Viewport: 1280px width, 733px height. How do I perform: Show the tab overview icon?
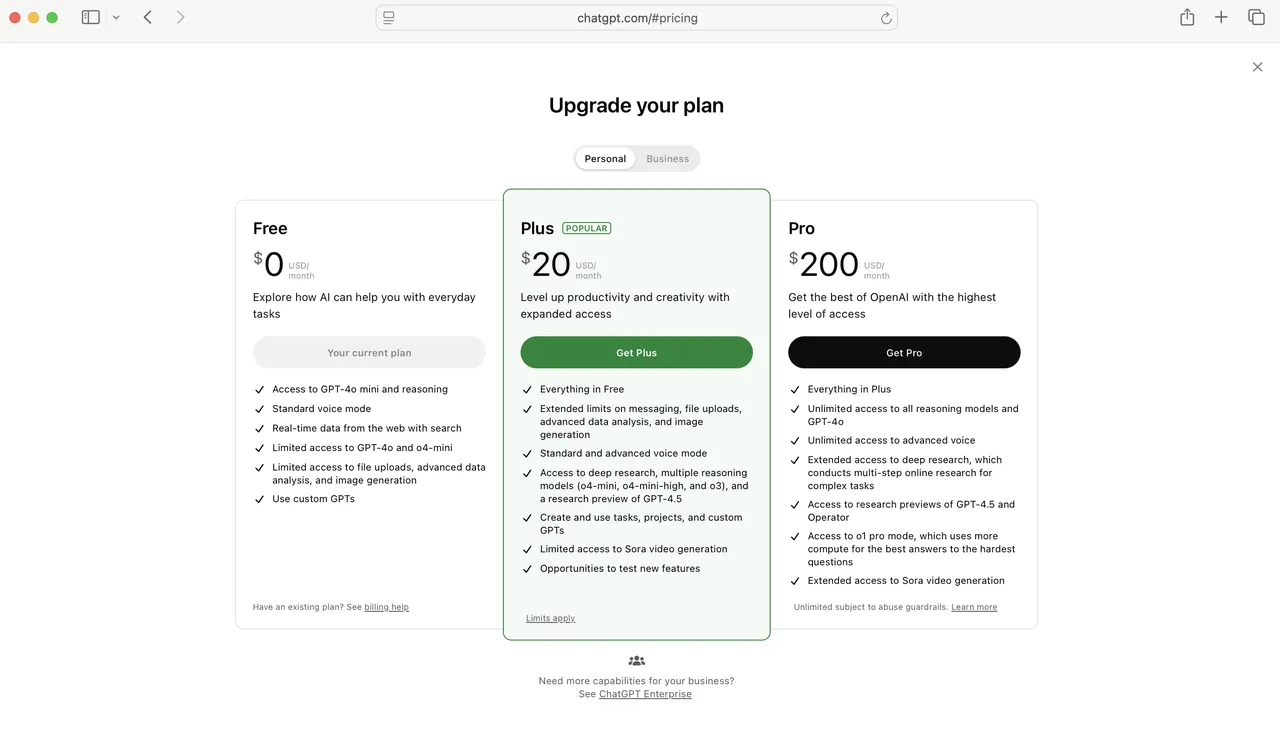coord(1256,17)
